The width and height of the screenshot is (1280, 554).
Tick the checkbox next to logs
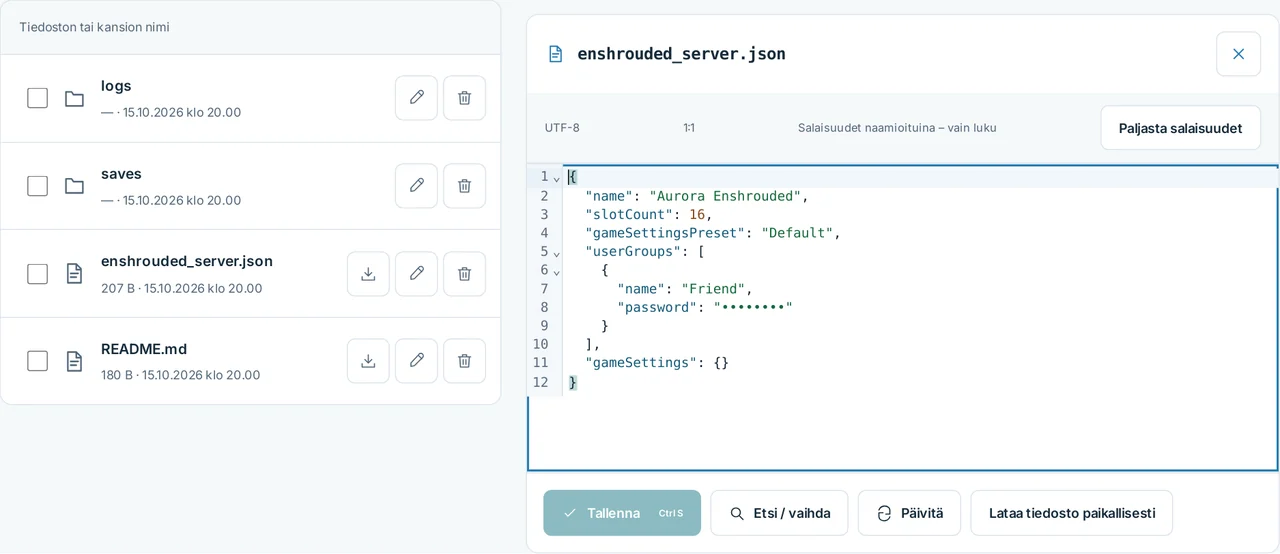click(37, 98)
